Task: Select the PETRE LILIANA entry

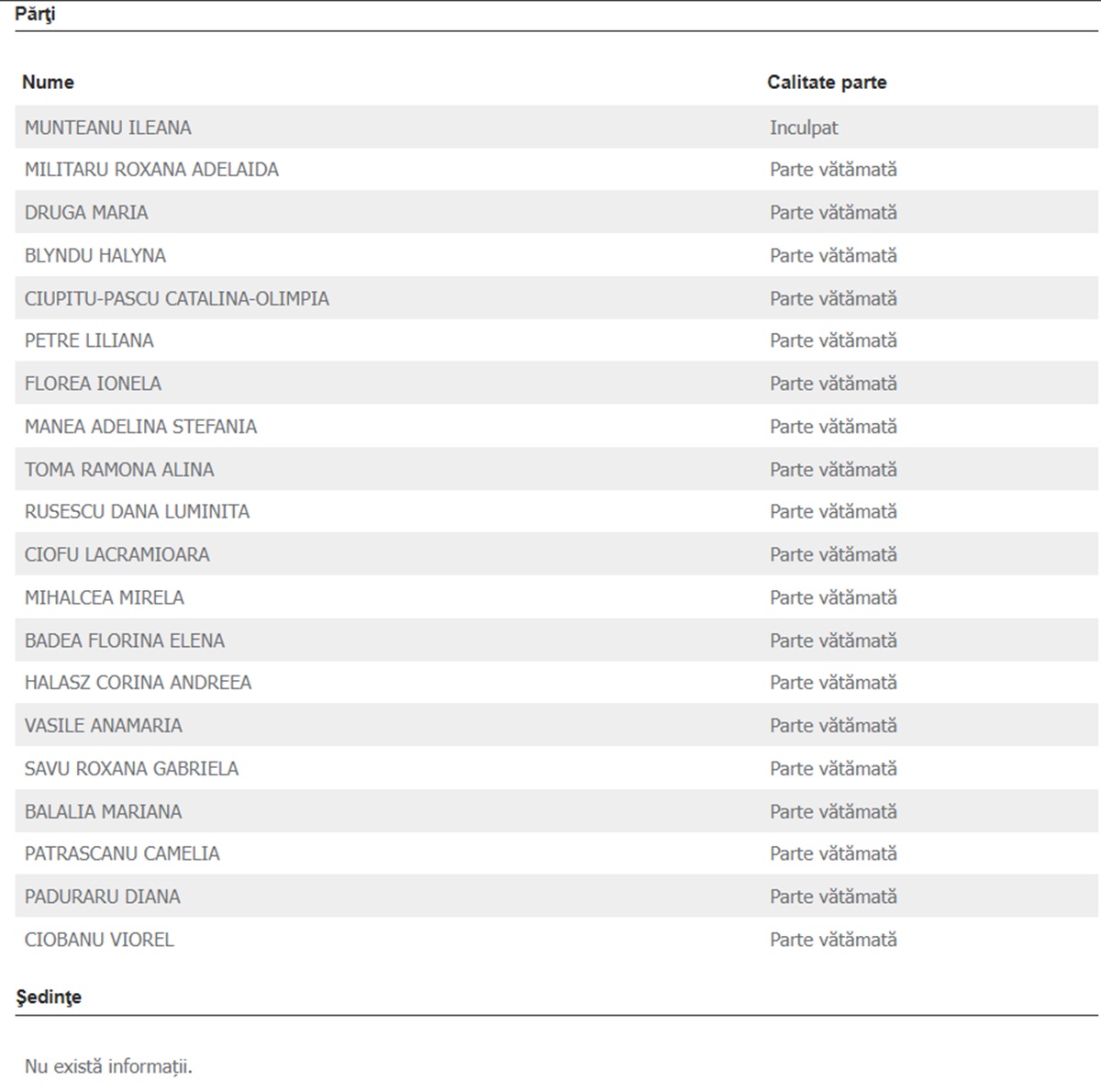Action: click(x=89, y=340)
